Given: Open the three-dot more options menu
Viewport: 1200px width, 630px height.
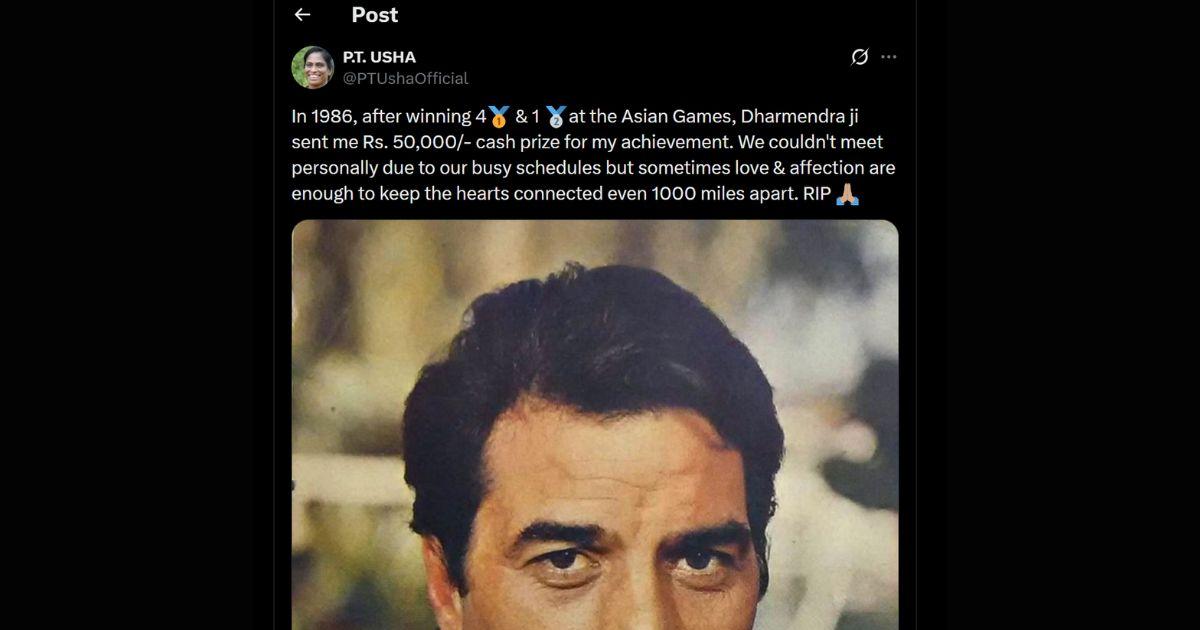Looking at the screenshot, I should (888, 57).
